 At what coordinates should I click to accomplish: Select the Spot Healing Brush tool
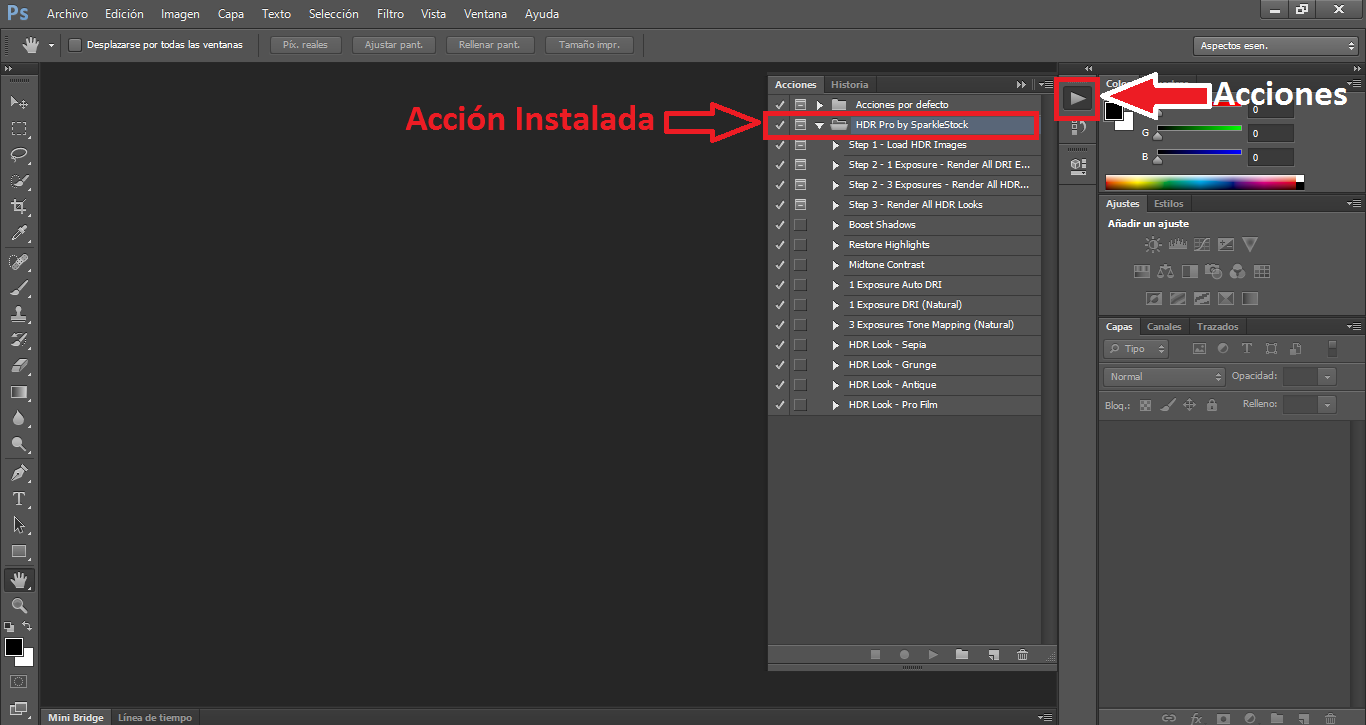click(19, 262)
